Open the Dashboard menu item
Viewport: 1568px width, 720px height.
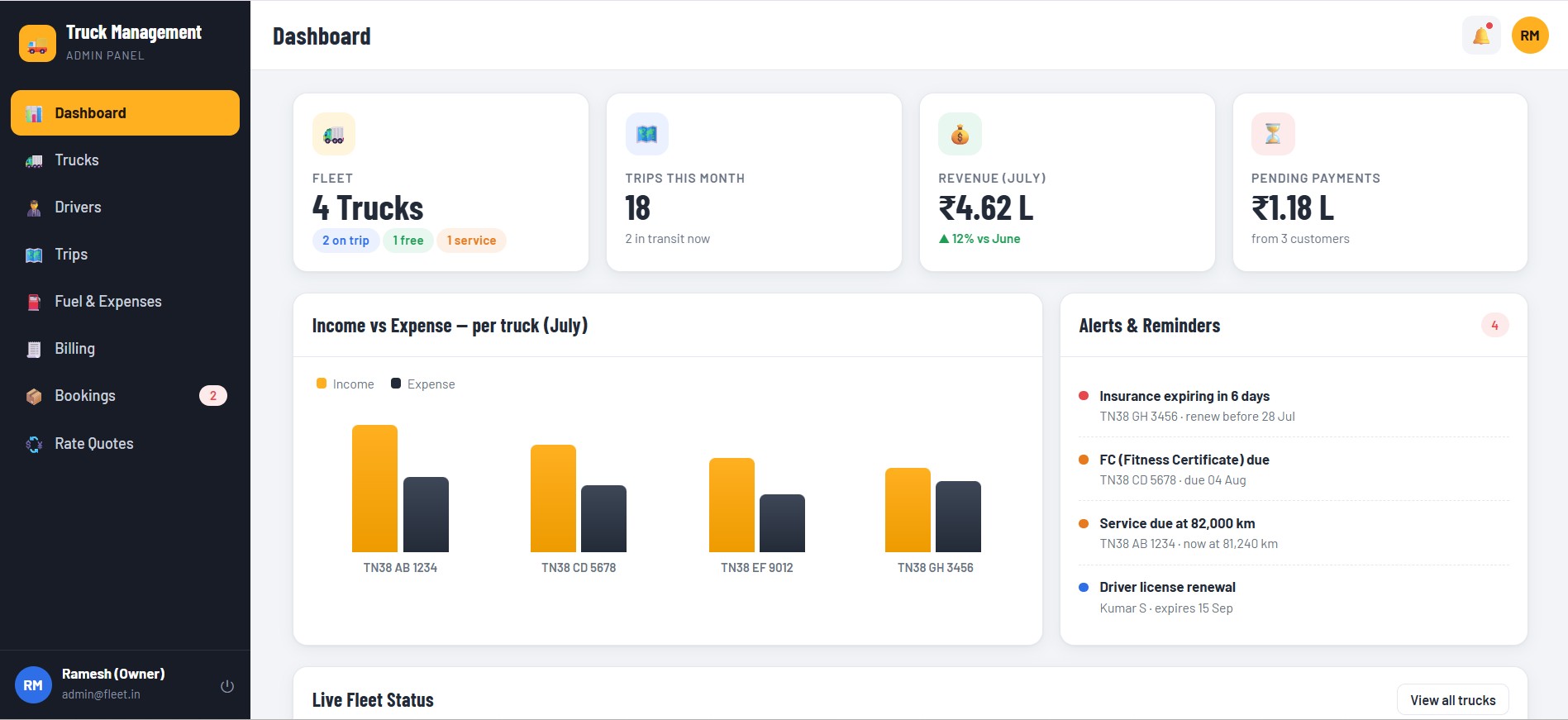(125, 113)
